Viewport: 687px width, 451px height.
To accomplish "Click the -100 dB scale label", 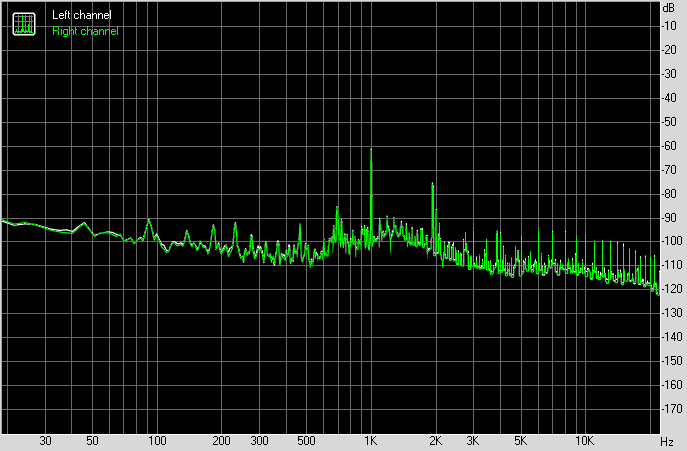I will (x=671, y=241).
